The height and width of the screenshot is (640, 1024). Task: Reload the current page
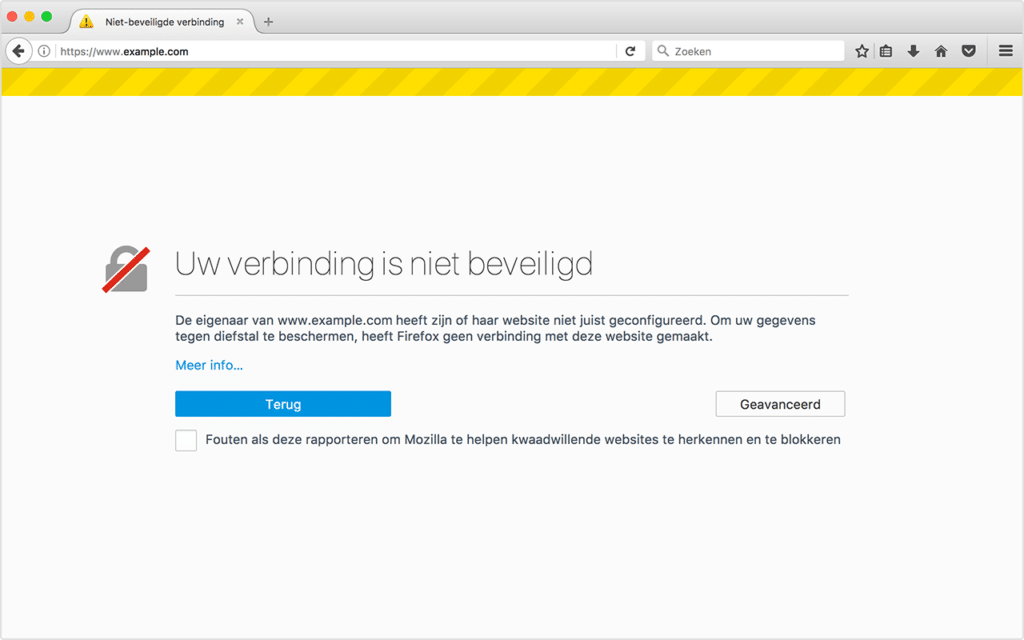[x=630, y=50]
